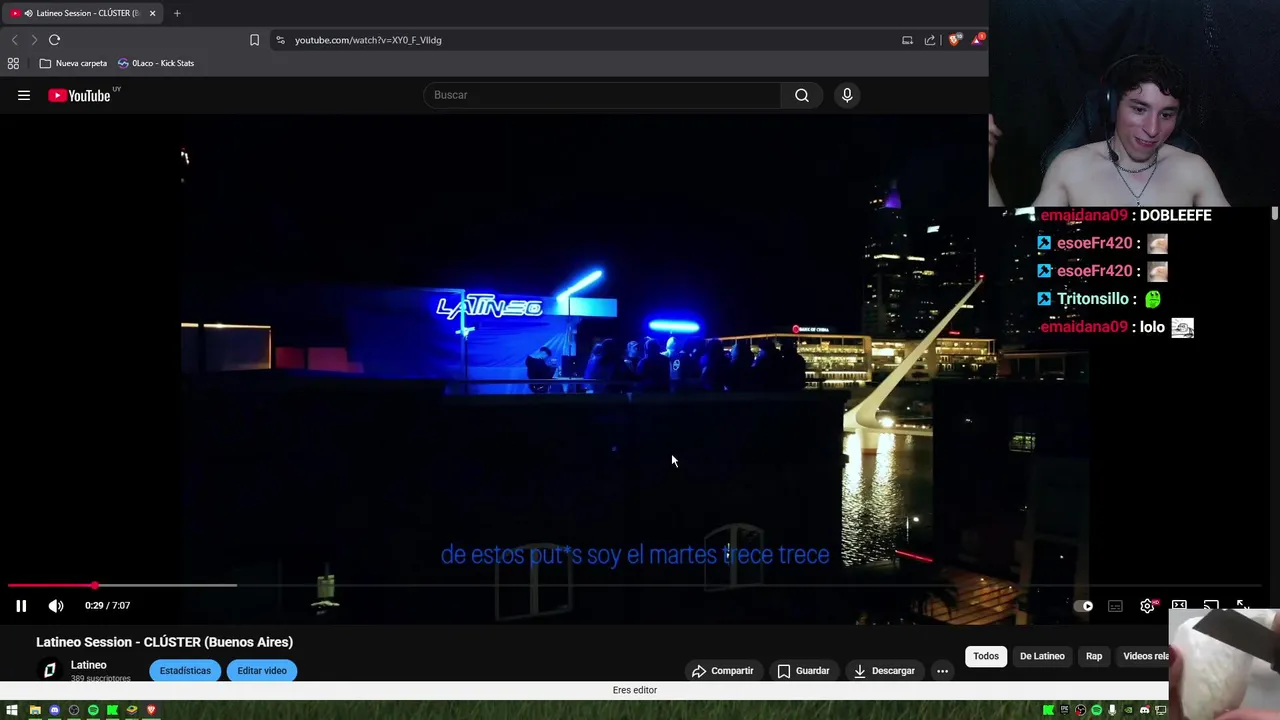Open the browser share icon
The height and width of the screenshot is (720, 1280).
click(930, 40)
